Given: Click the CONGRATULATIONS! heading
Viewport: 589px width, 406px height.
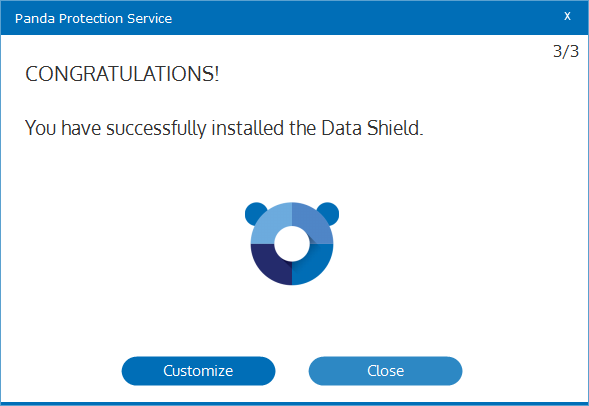Looking at the screenshot, I should click(122, 74).
